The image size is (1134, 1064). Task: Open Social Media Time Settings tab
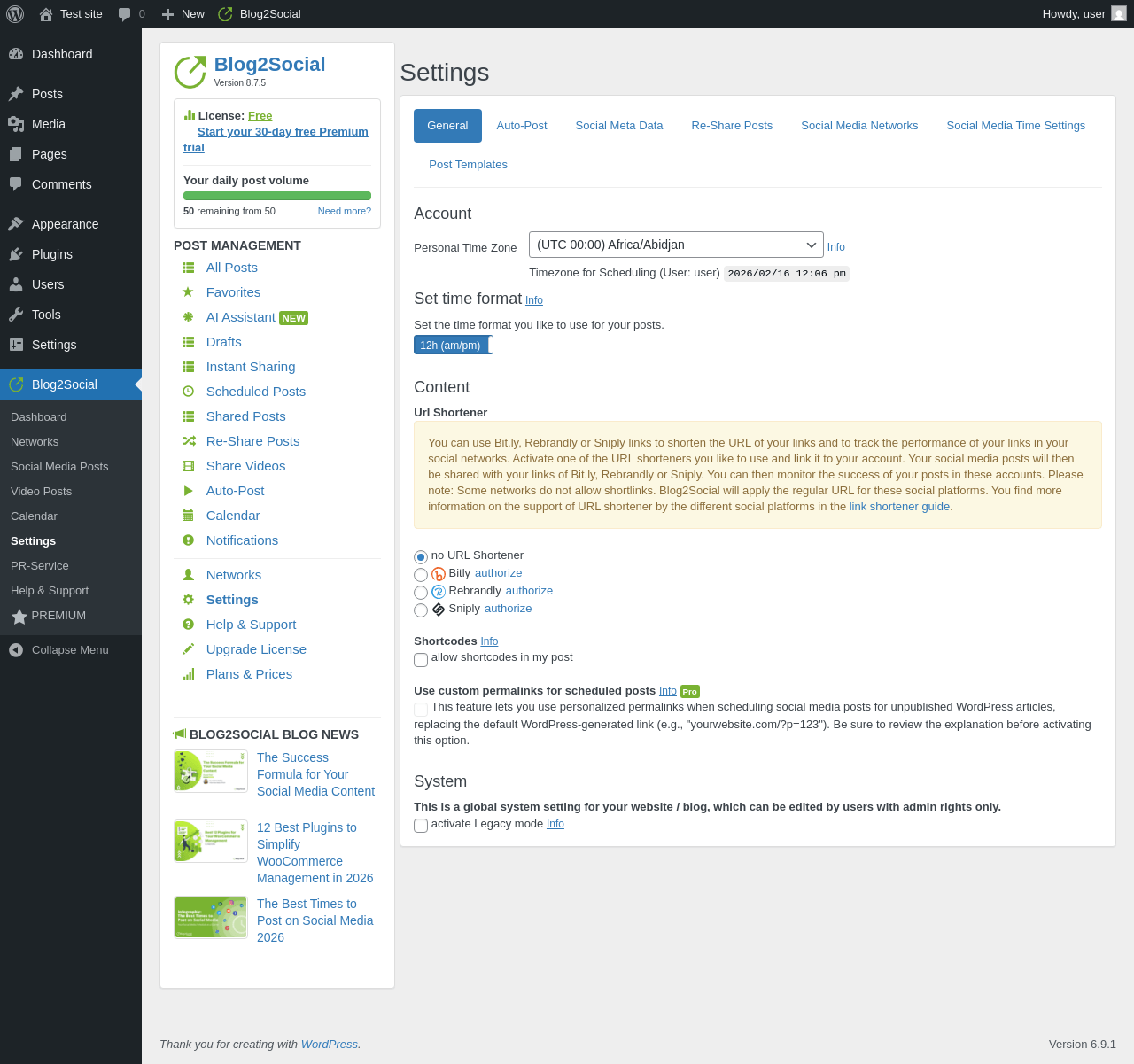[1016, 126]
